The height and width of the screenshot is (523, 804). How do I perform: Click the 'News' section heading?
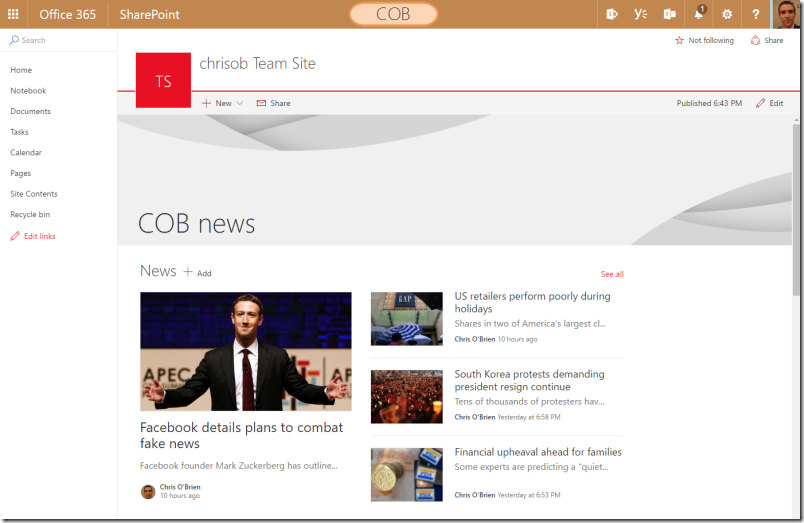pyautogui.click(x=158, y=271)
